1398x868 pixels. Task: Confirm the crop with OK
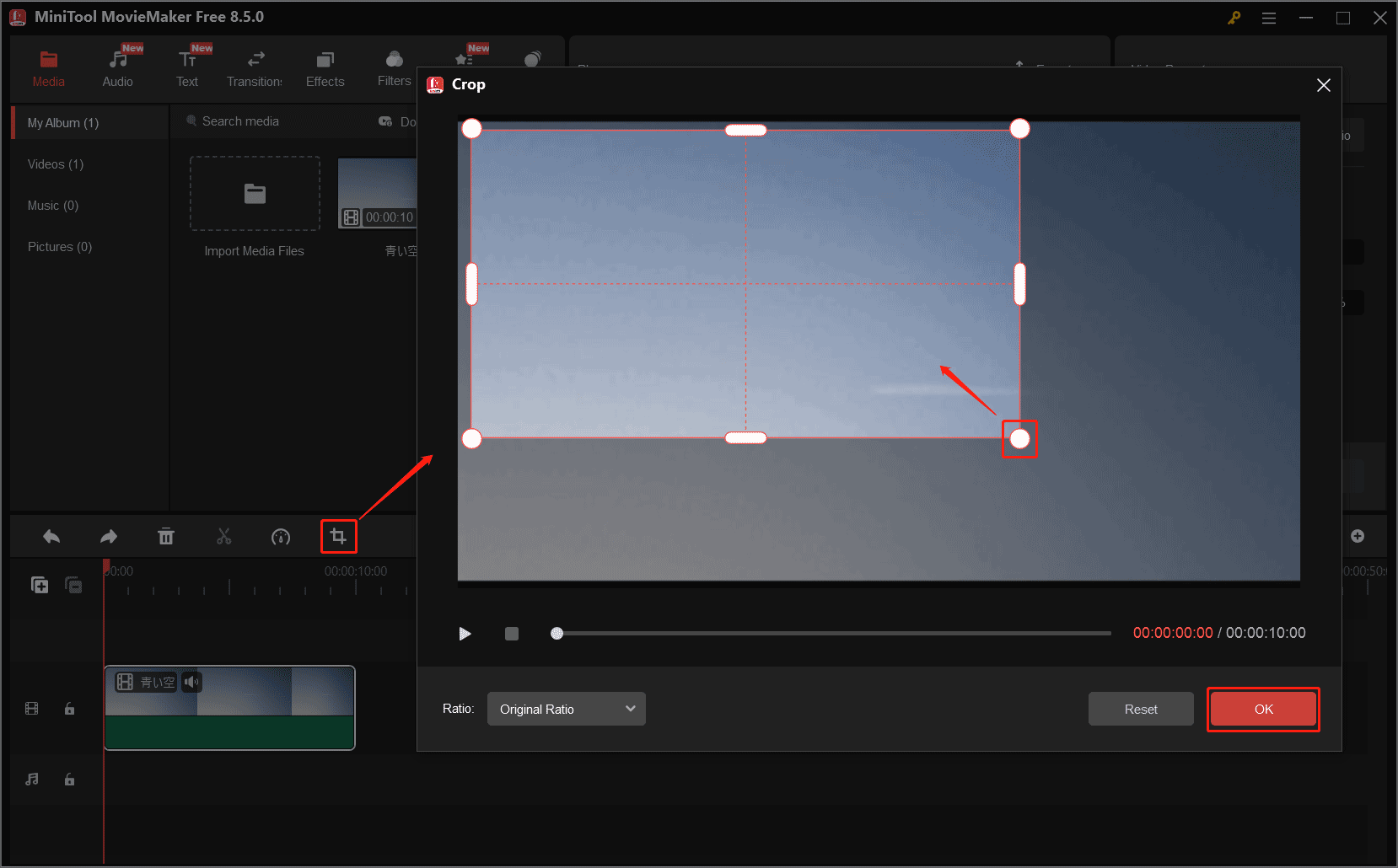click(x=1262, y=709)
